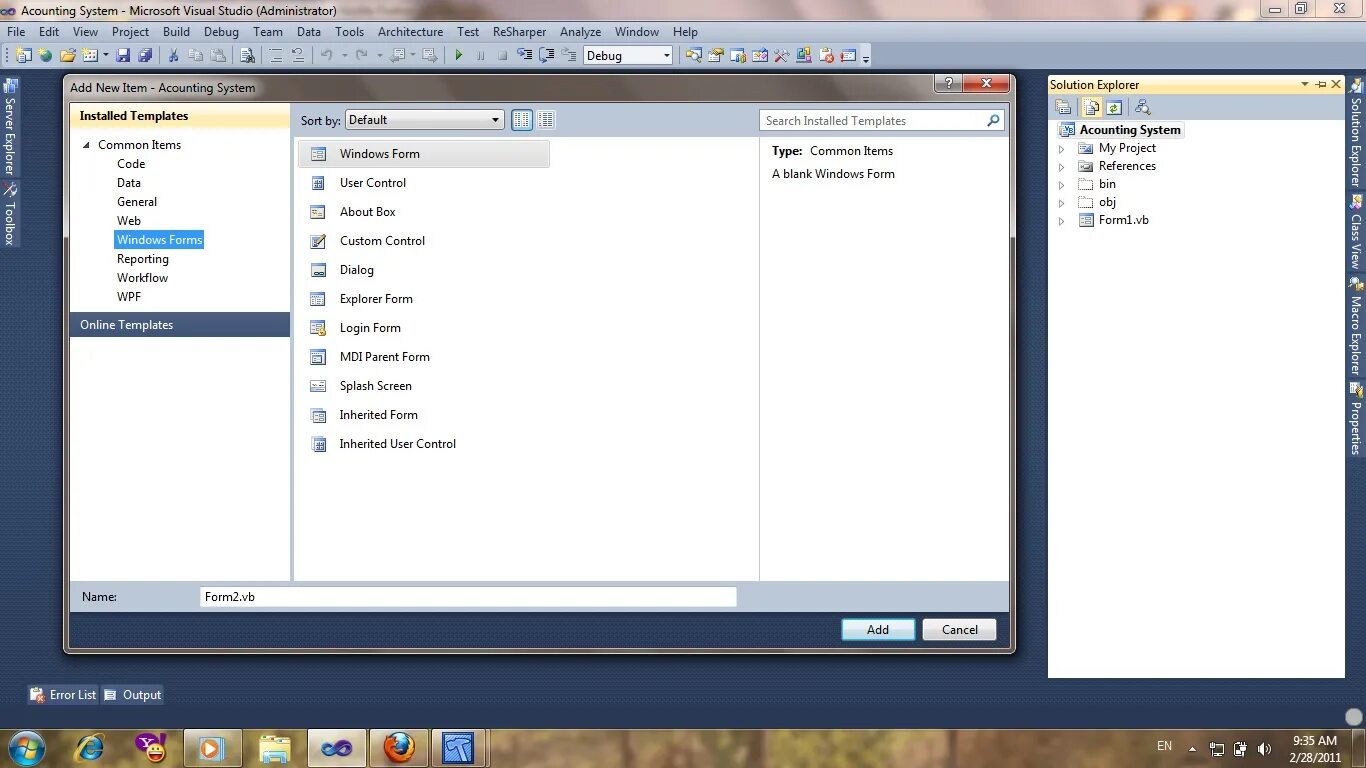The height and width of the screenshot is (768, 1366).
Task: Click the search magnifier in template search box
Action: point(993,120)
